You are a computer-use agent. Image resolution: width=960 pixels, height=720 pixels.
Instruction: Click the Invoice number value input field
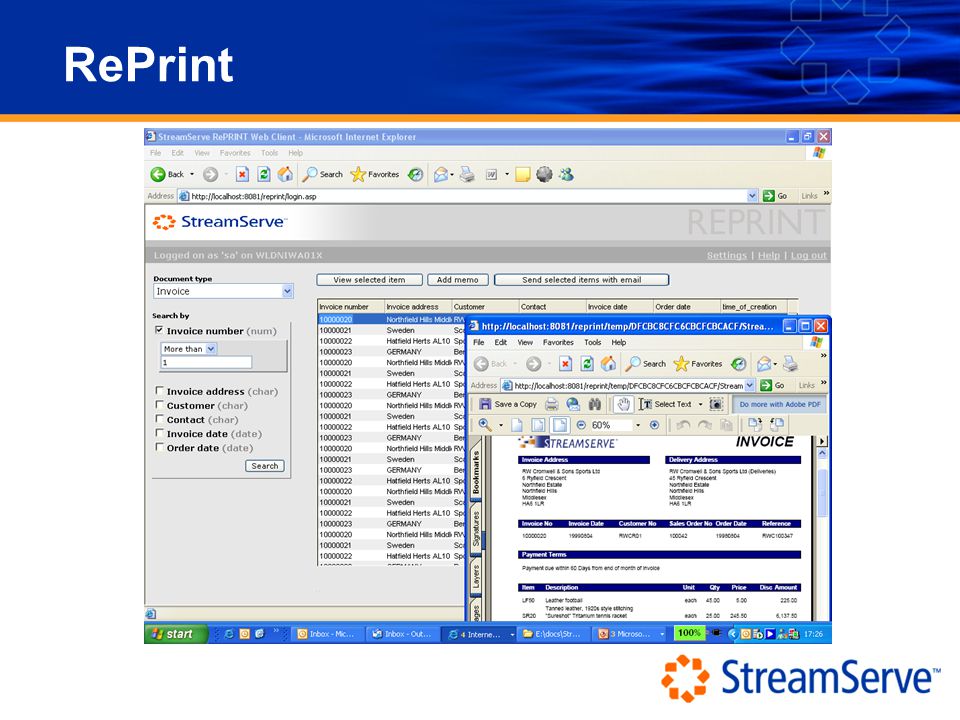coord(206,362)
